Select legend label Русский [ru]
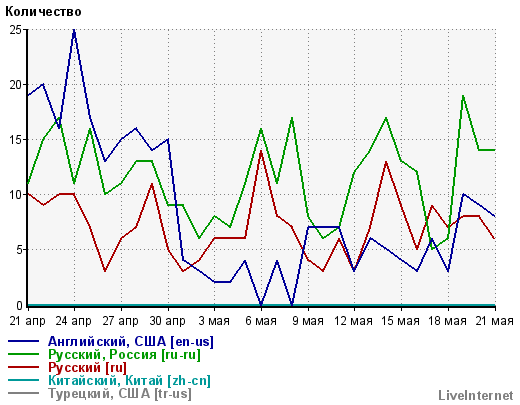Image resolution: width=520 pixels, height=405 pixels. [87, 368]
